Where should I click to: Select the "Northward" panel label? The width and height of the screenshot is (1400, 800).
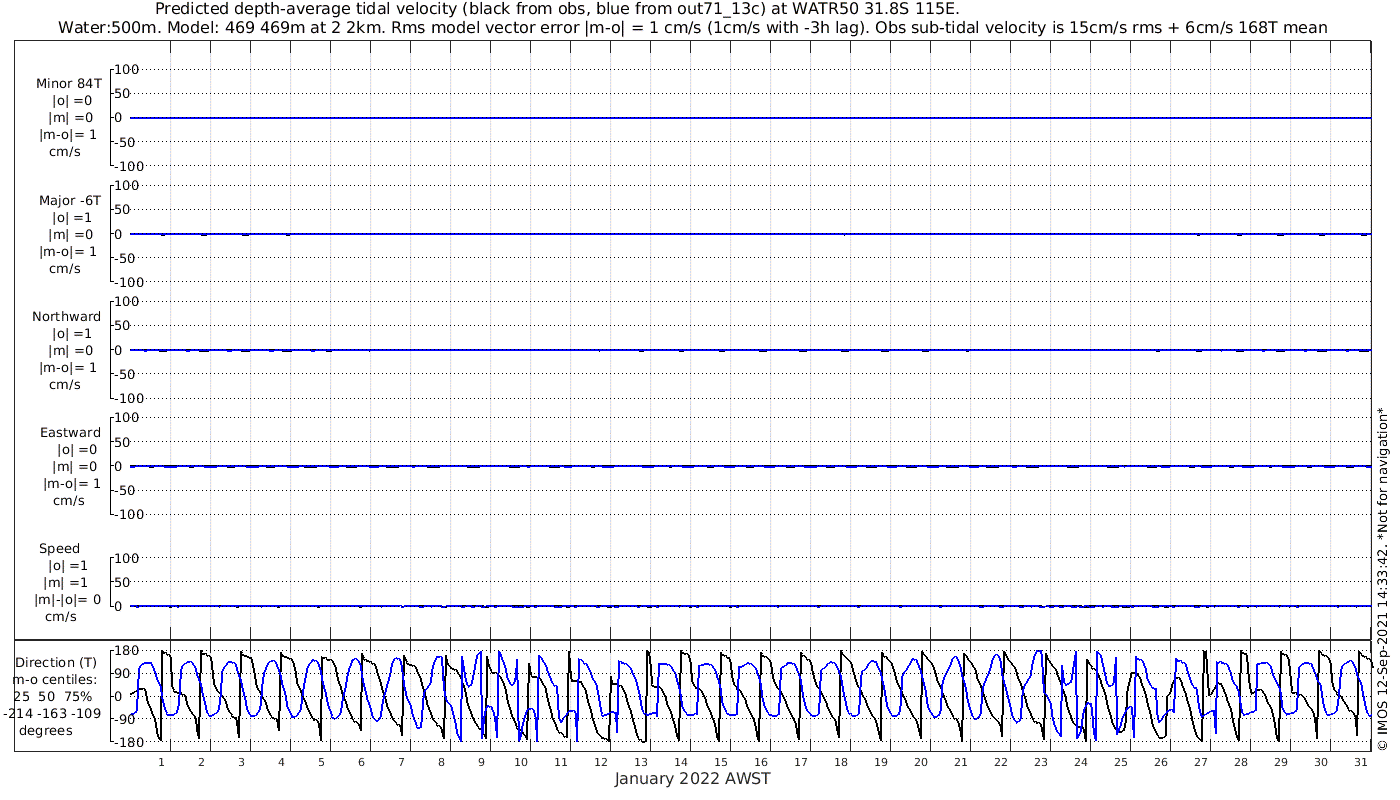pos(66,316)
